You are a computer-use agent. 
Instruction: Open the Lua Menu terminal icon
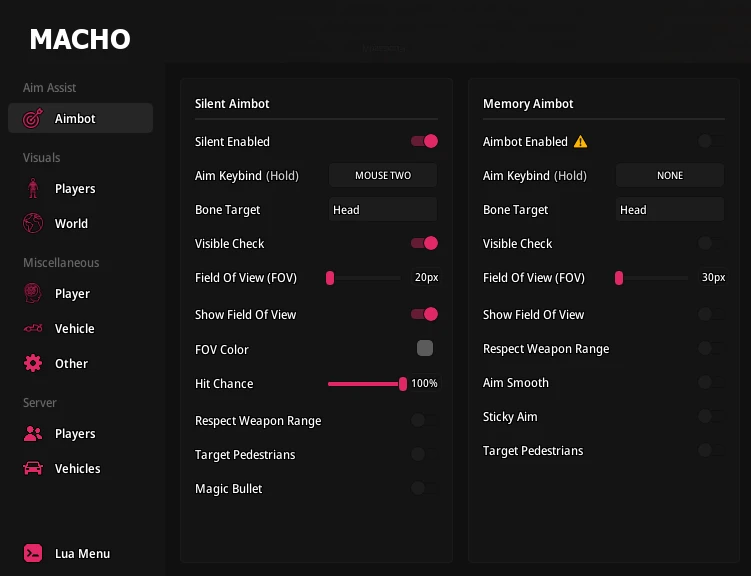pos(33,553)
